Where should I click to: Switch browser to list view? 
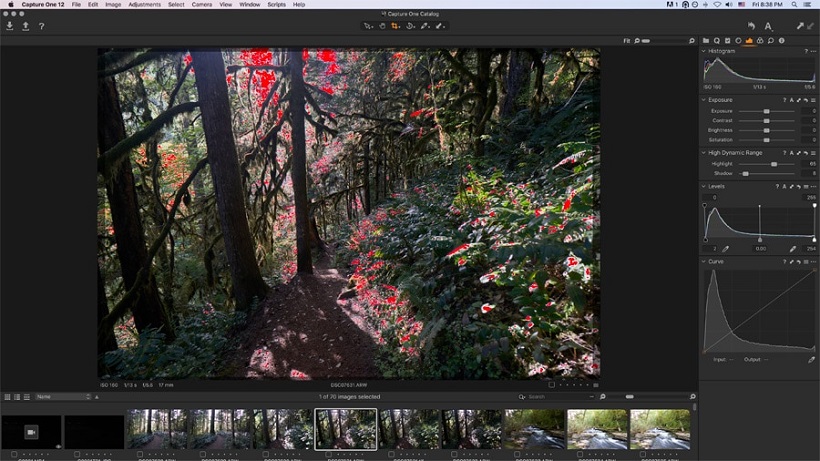tap(17, 397)
